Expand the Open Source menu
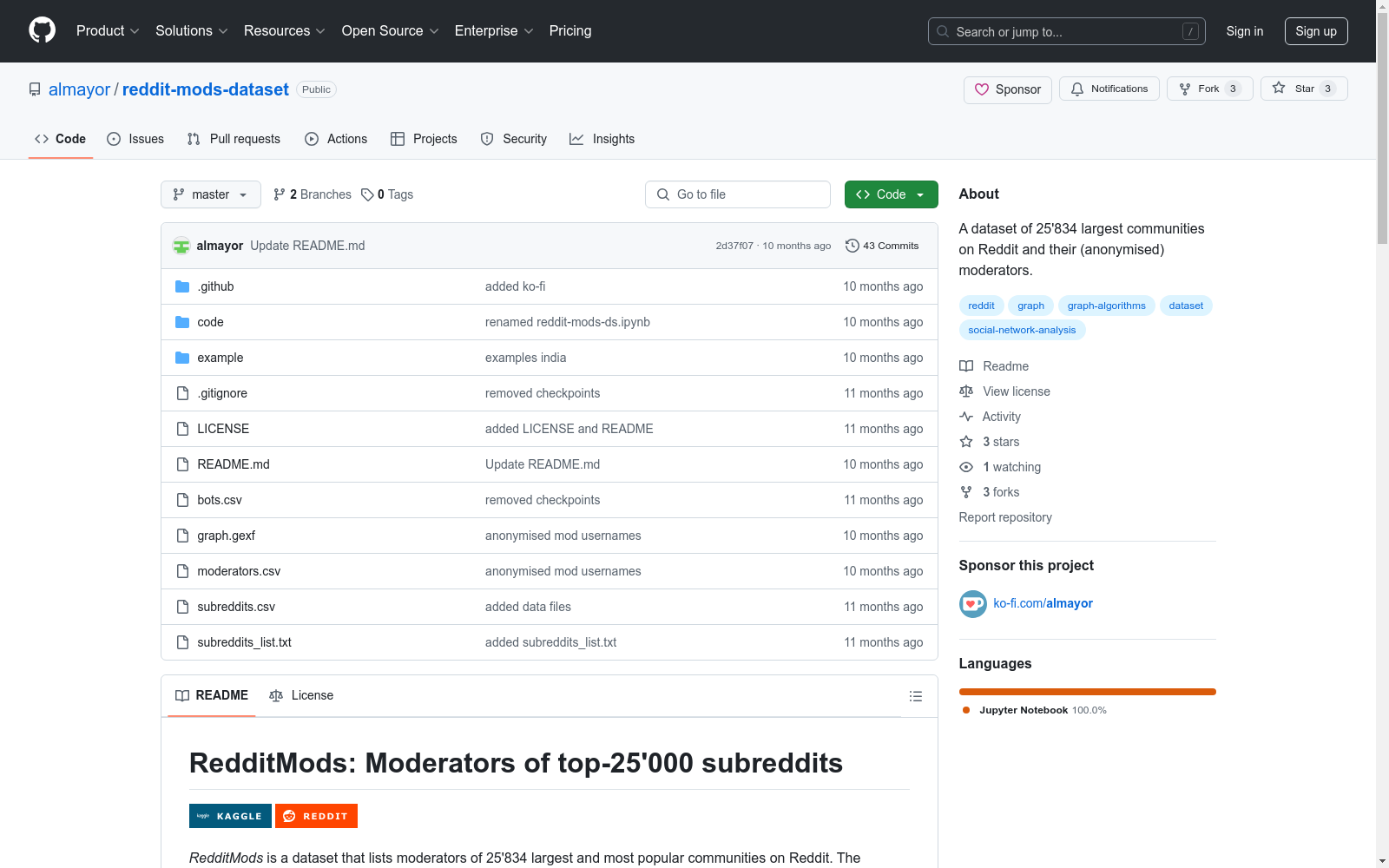This screenshot has height=868, width=1389. coord(391,31)
